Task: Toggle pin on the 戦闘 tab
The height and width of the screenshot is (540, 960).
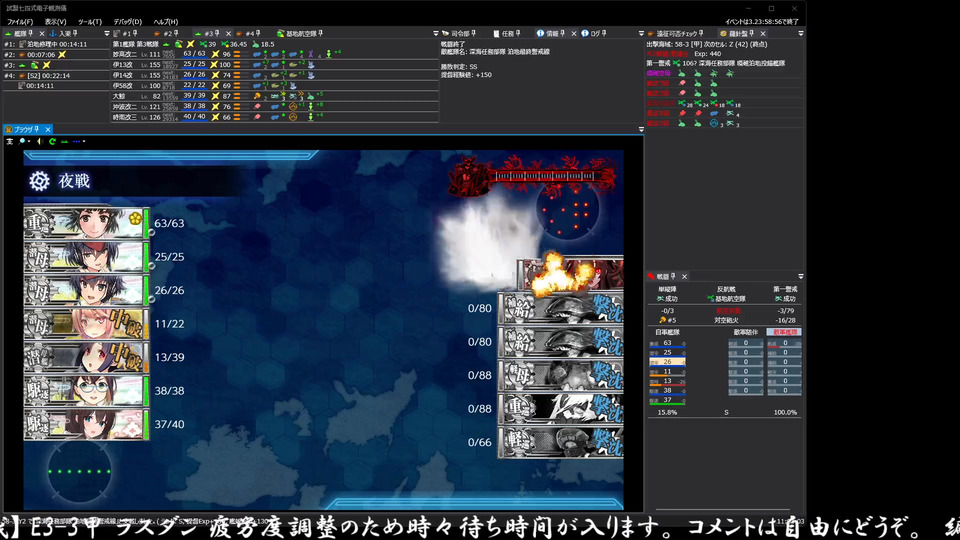Action: [673, 277]
